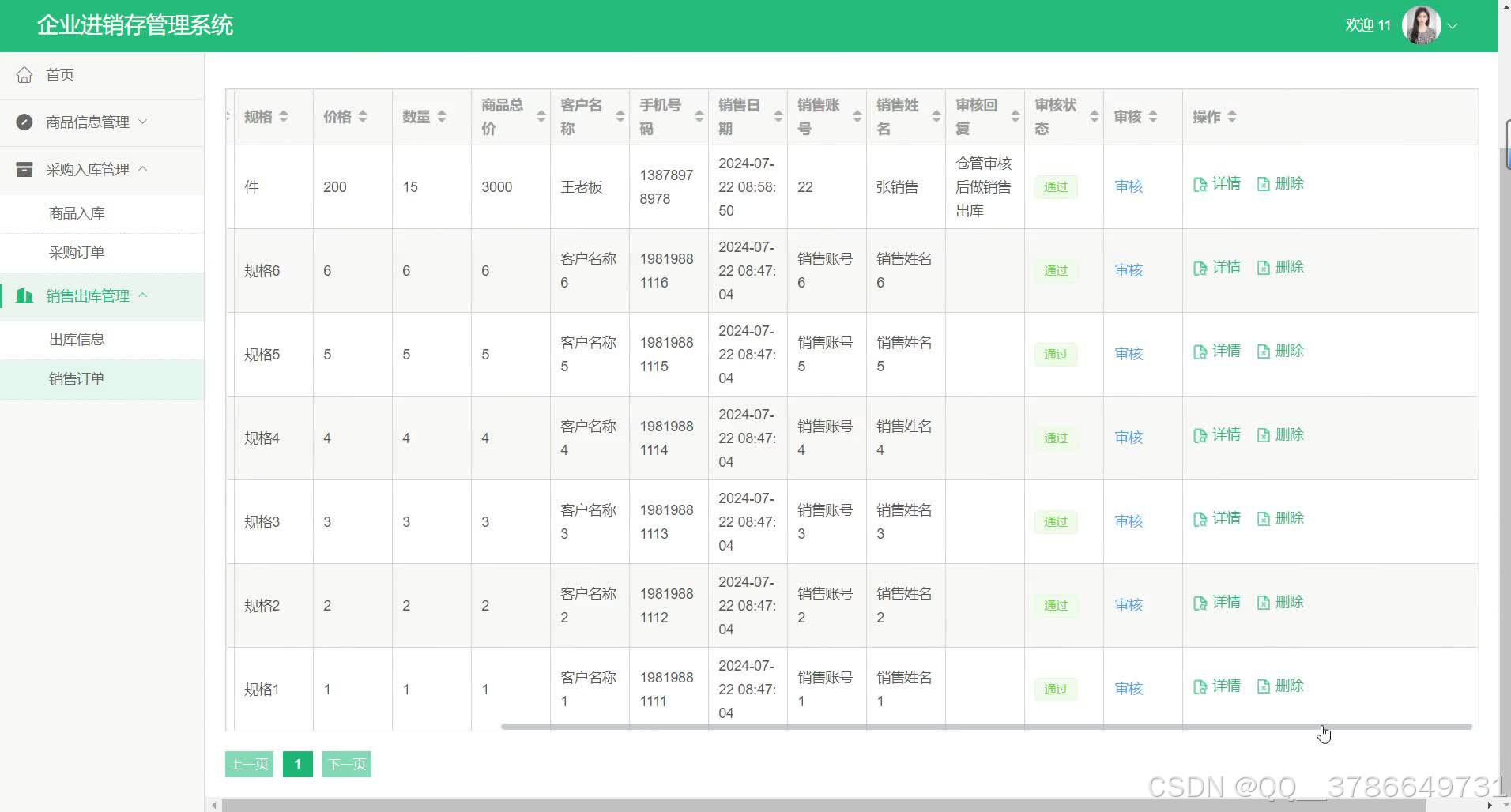Open the 出库信息 submenu item

[102, 340]
